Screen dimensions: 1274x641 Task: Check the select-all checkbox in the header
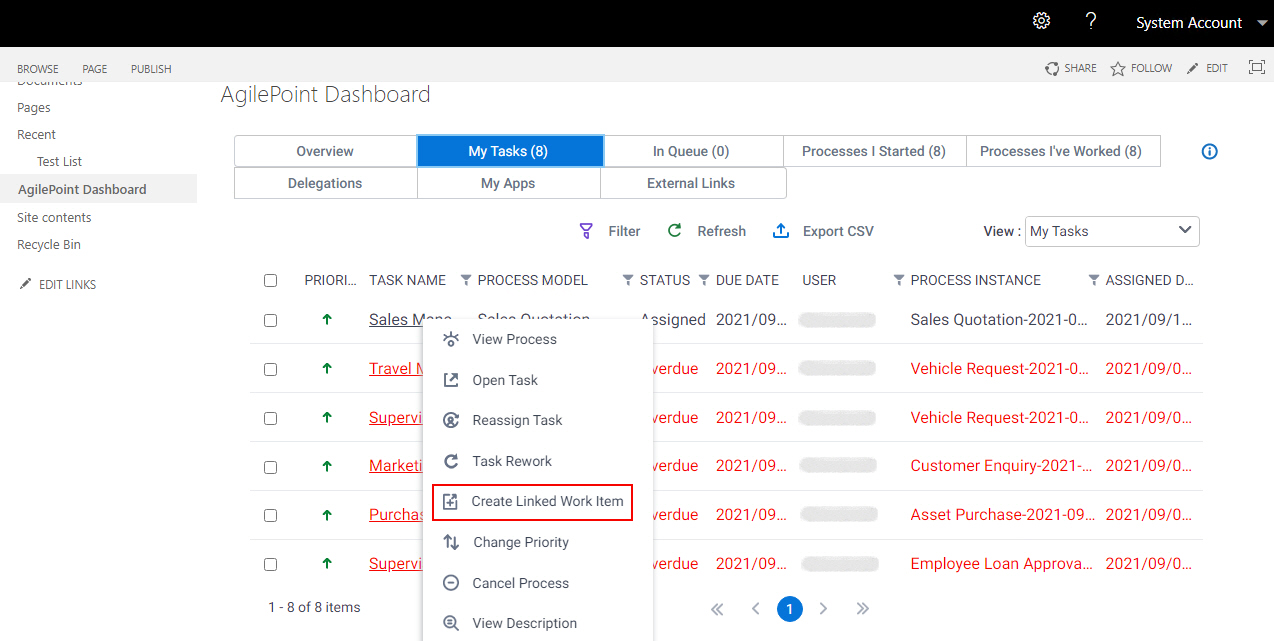click(270, 280)
